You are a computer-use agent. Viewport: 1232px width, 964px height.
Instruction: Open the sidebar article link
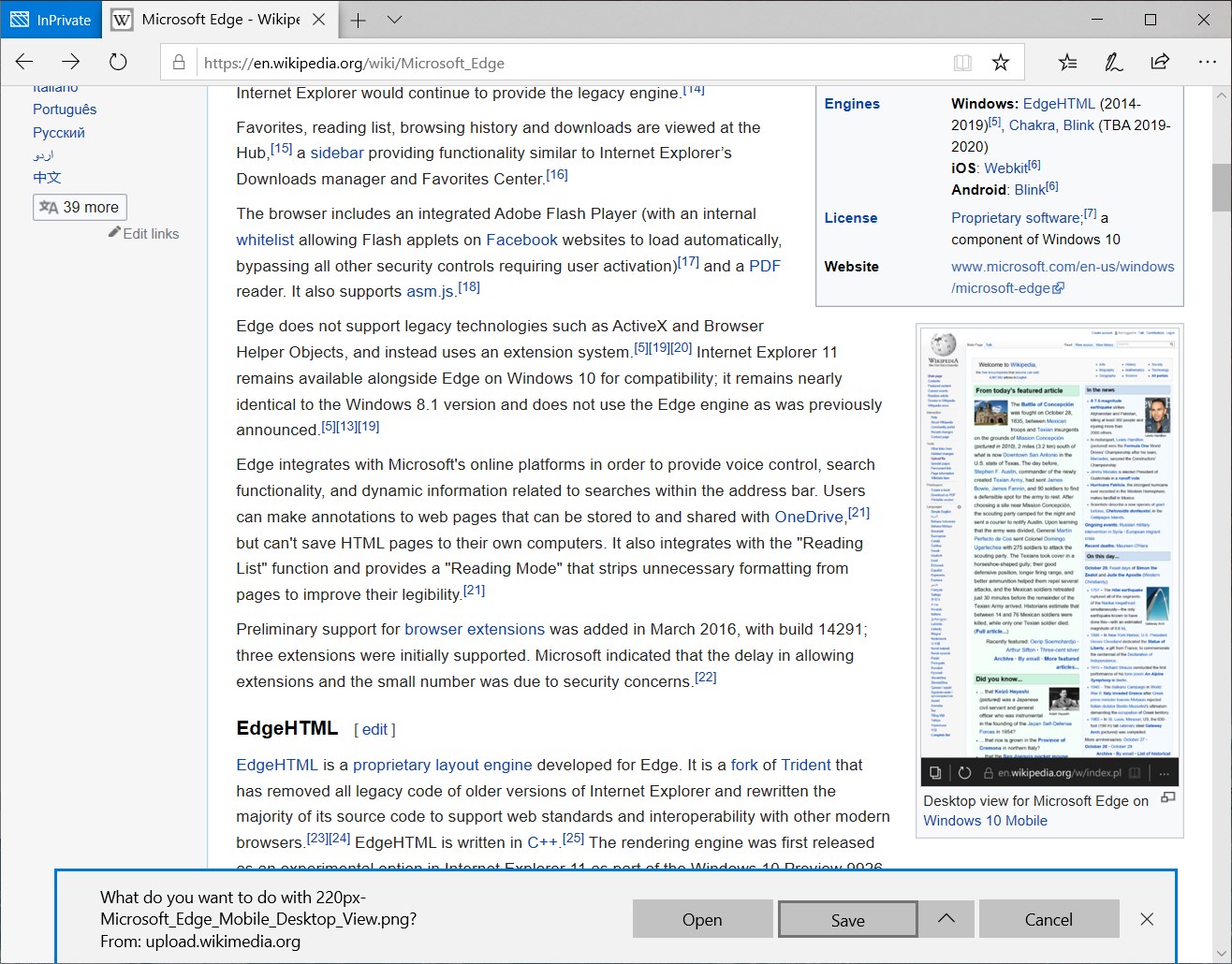337,153
